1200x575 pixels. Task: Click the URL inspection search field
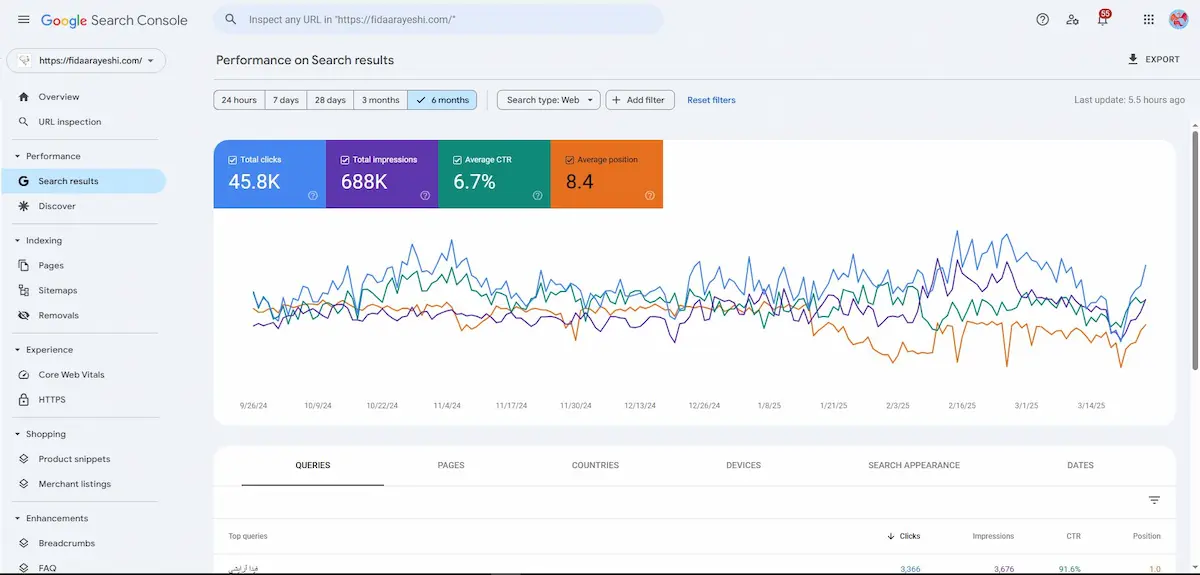pos(440,19)
